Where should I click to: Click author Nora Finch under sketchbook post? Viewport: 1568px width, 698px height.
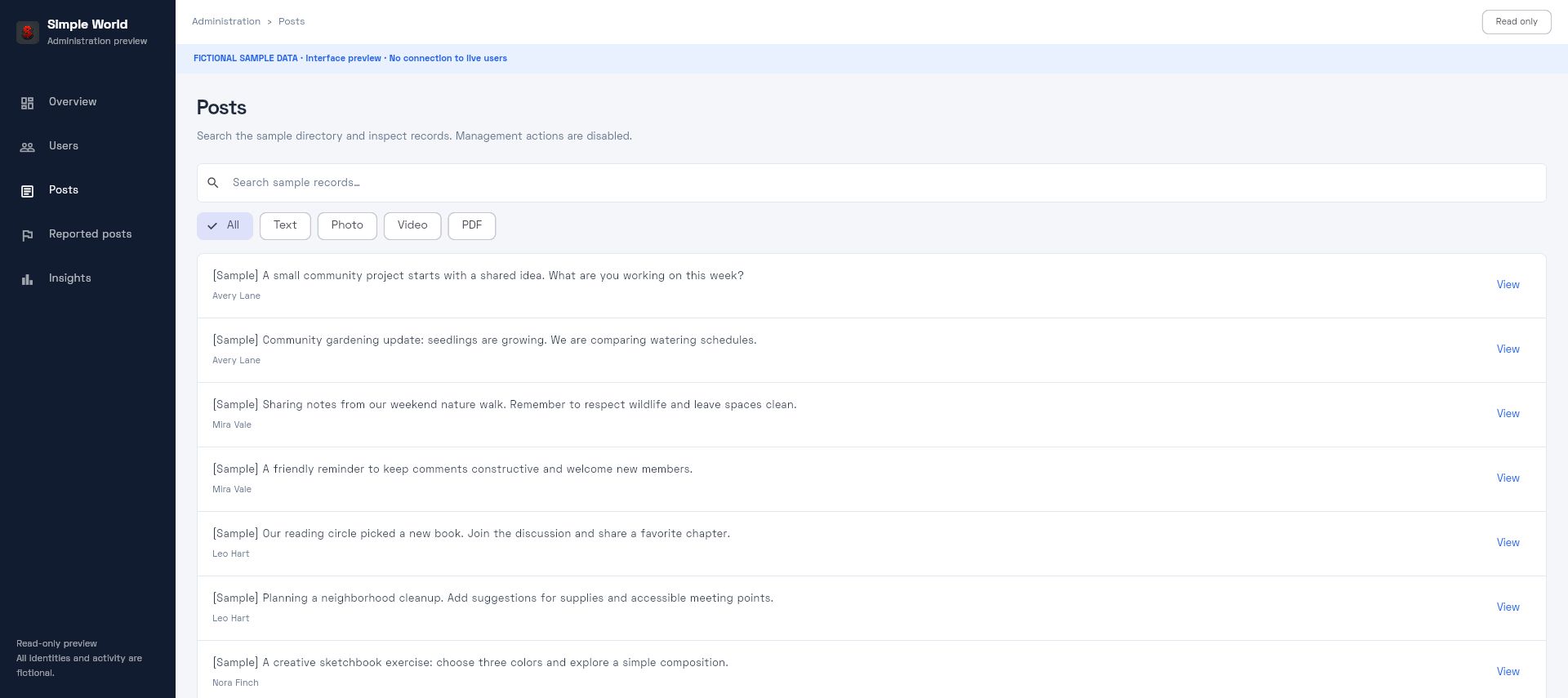click(235, 683)
